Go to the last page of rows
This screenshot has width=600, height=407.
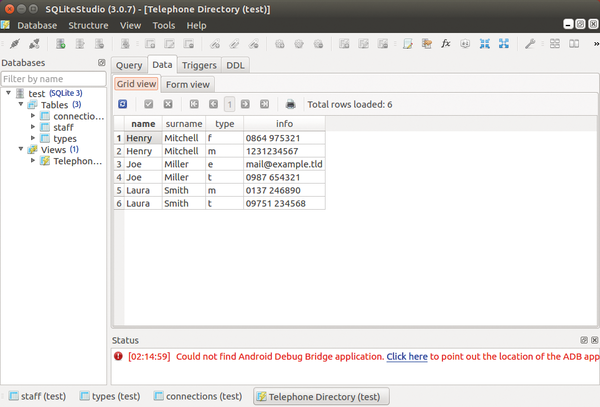[265, 104]
